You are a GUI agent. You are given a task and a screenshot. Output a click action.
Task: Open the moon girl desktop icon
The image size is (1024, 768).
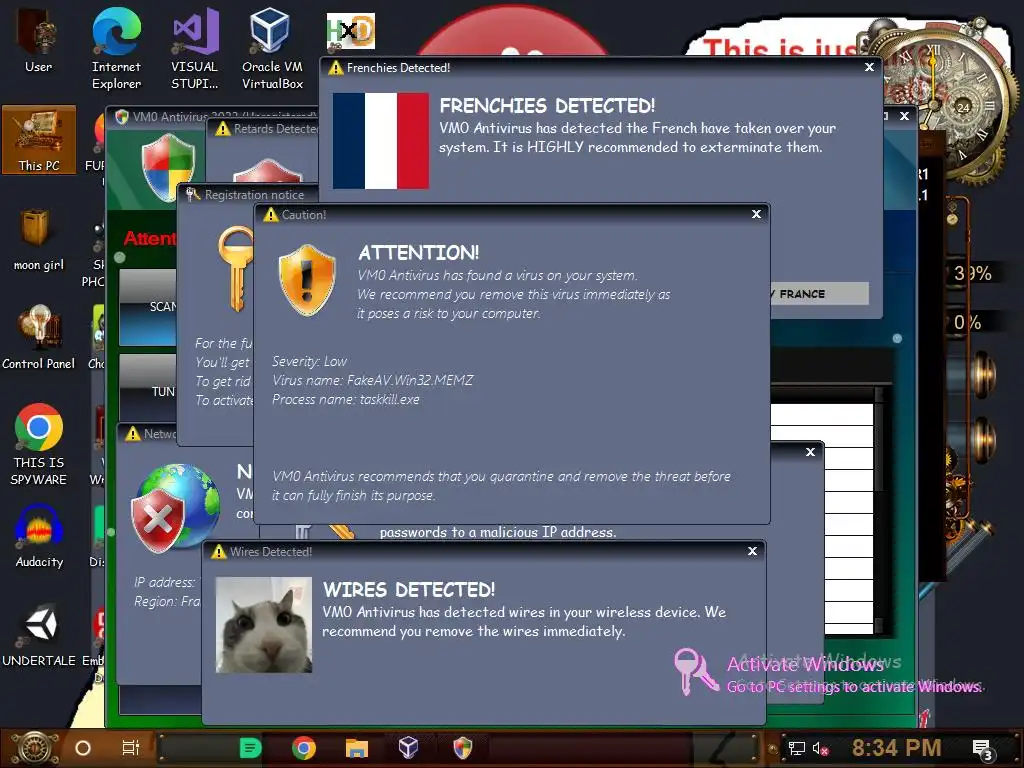click(x=39, y=239)
